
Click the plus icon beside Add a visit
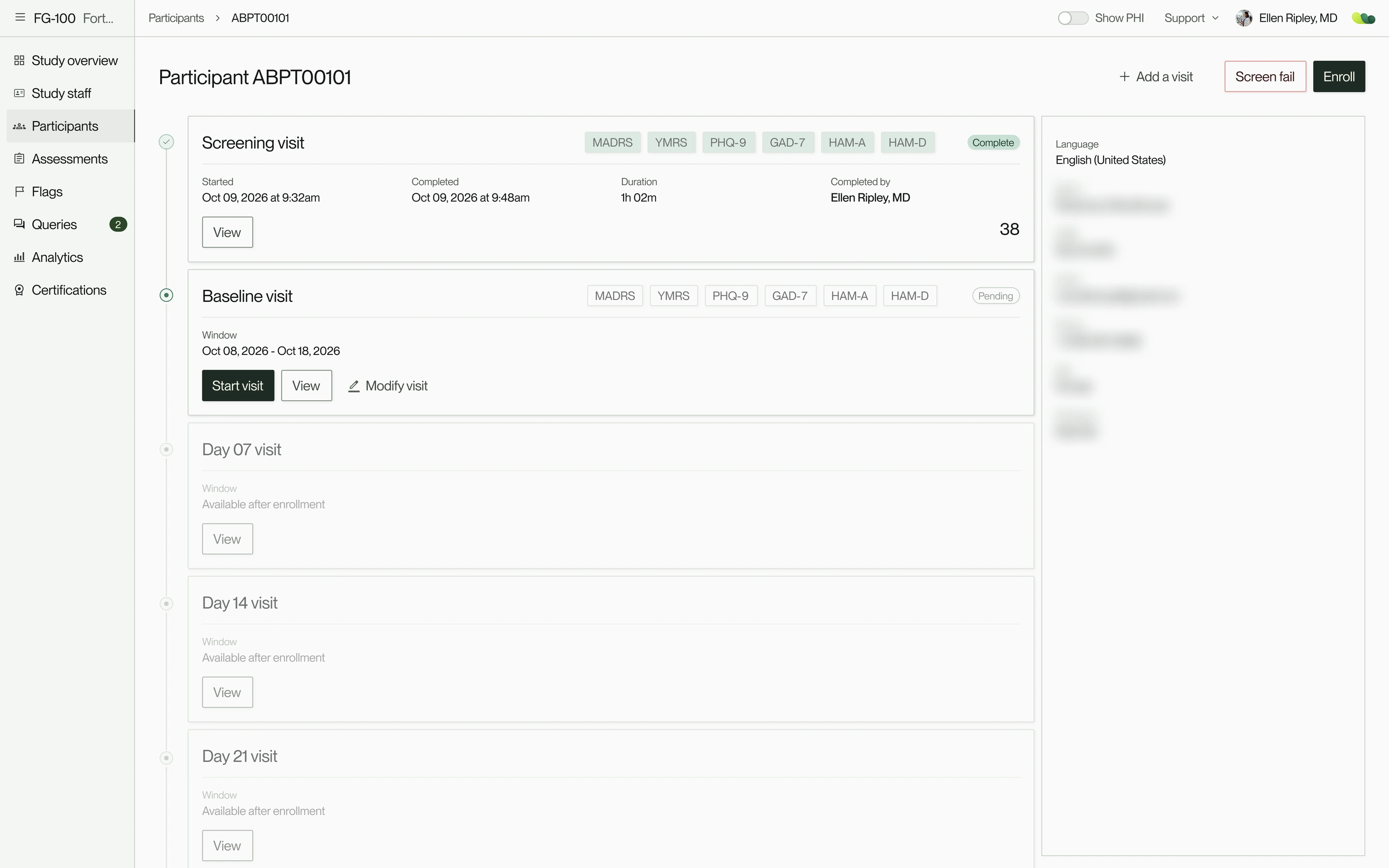(x=1124, y=76)
